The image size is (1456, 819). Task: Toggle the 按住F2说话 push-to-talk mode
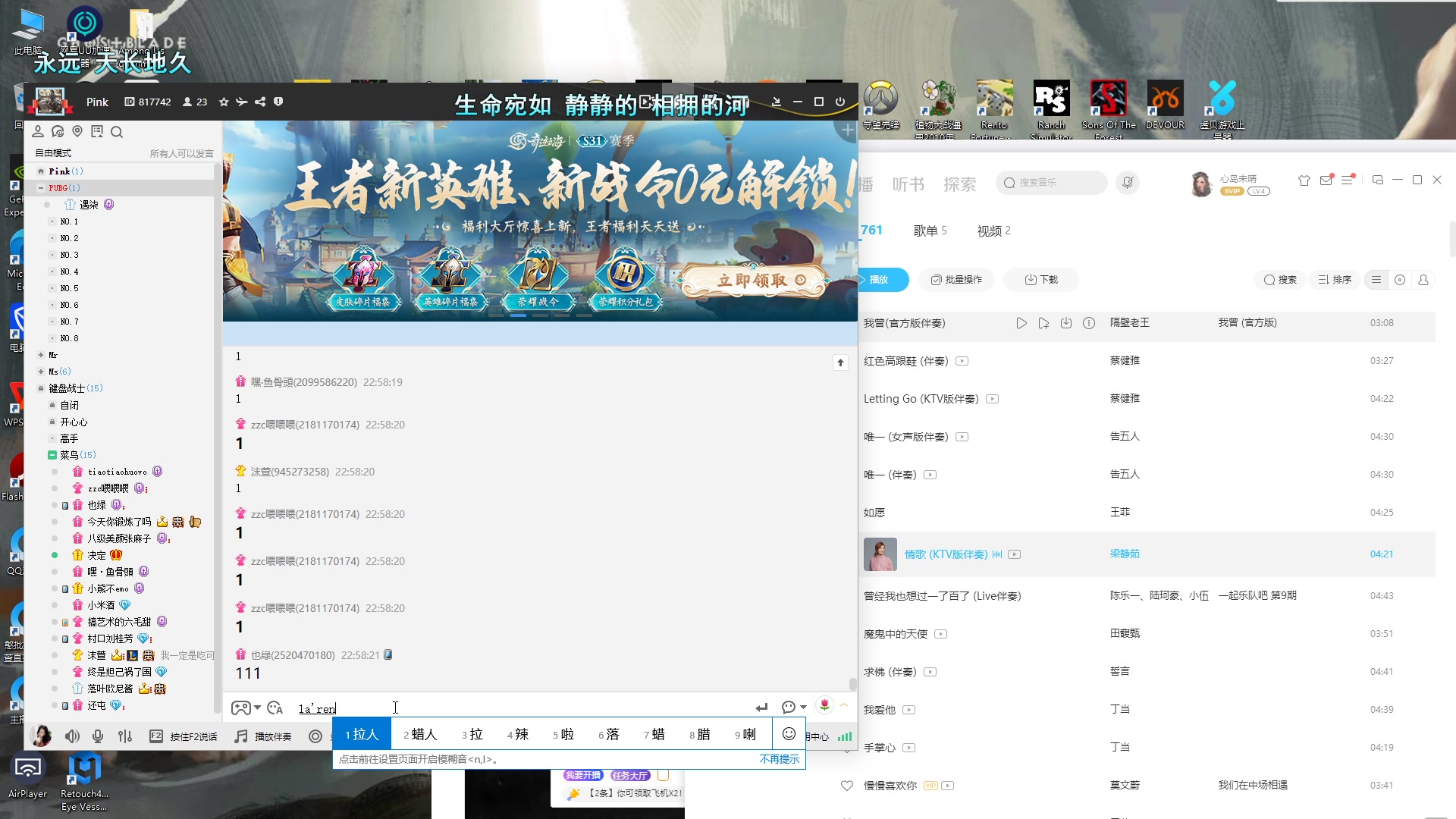184,736
